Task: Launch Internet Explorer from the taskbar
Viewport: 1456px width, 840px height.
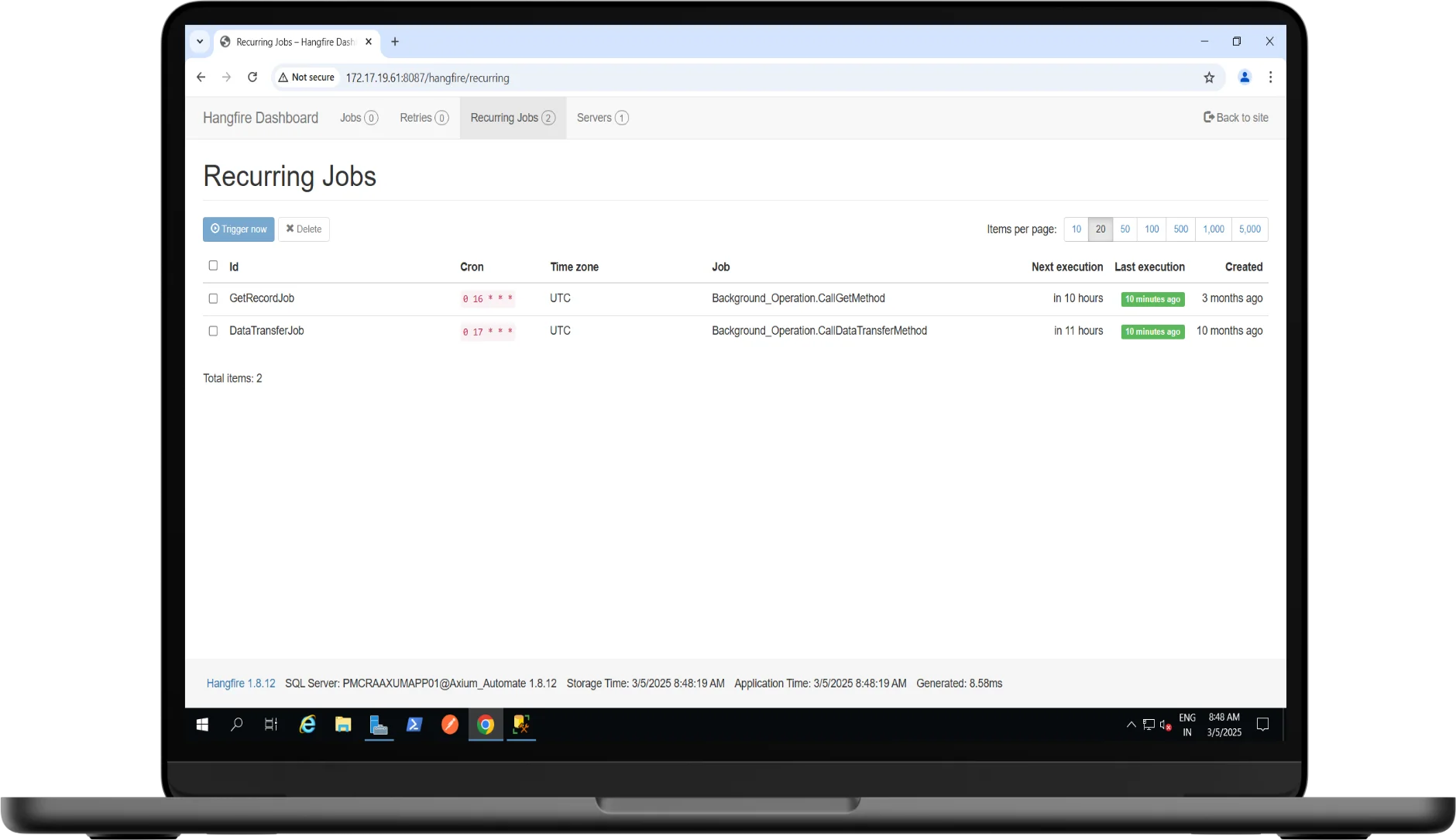Action: click(307, 725)
